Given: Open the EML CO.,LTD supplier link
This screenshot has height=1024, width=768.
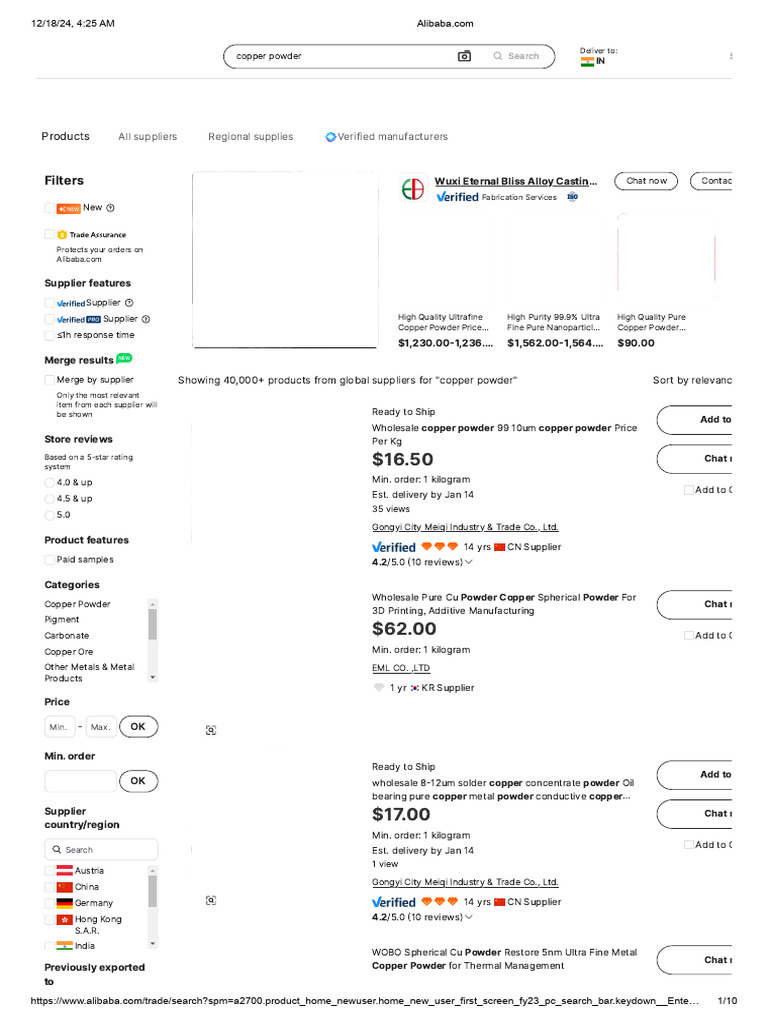Looking at the screenshot, I should [401, 668].
